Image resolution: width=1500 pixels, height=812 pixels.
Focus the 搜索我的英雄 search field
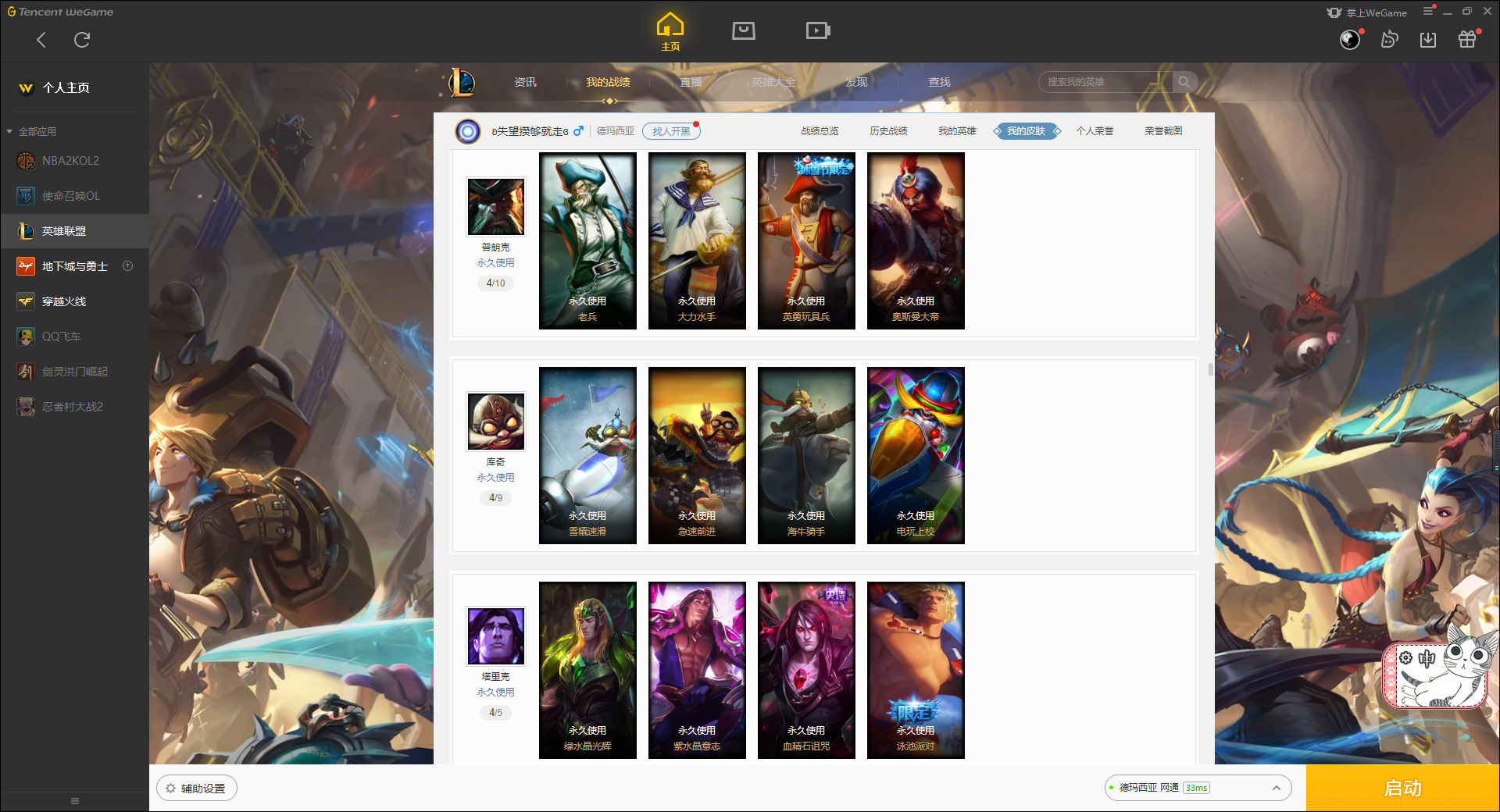click(1105, 81)
